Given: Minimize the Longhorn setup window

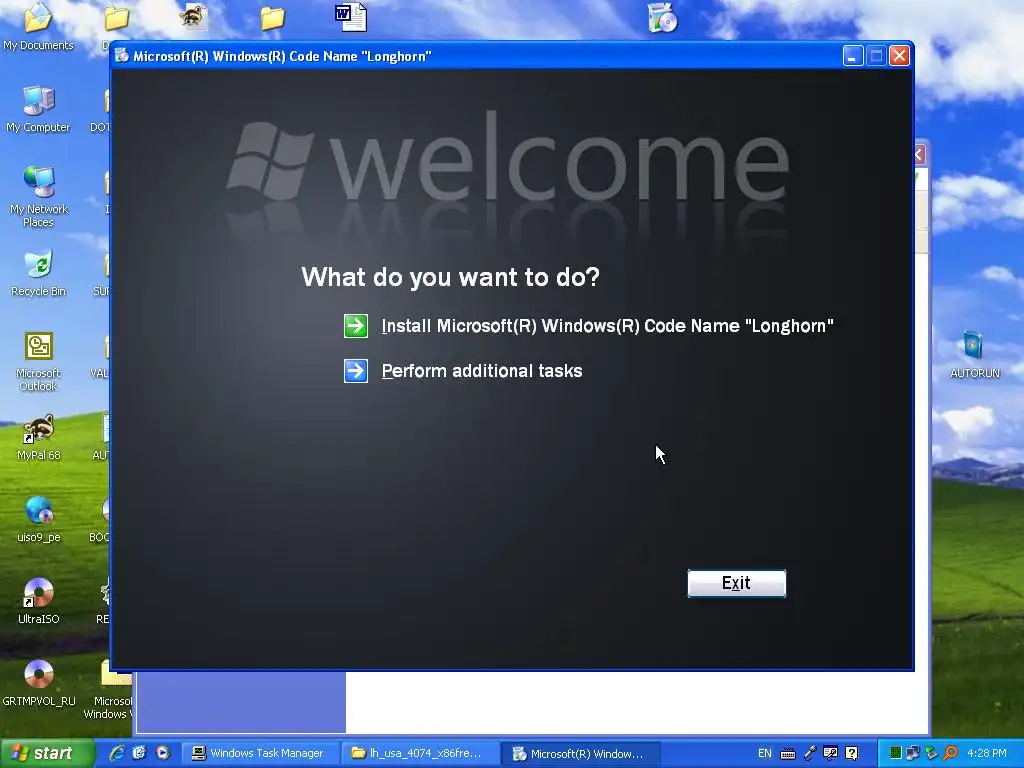Looking at the screenshot, I should (853, 56).
